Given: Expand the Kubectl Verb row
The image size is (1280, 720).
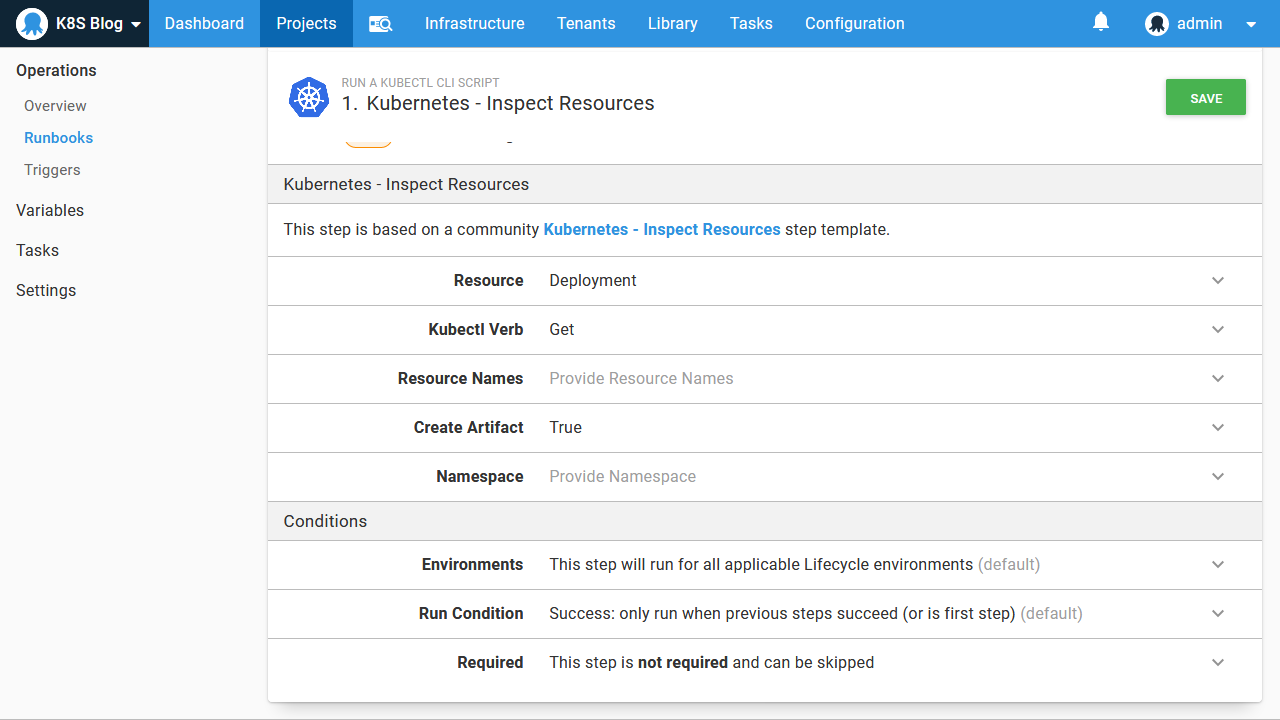Looking at the screenshot, I should pos(1218,330).
